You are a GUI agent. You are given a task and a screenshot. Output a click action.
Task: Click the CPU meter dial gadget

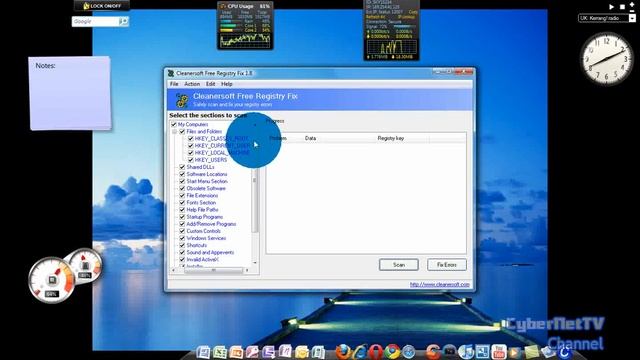point(52,280)
